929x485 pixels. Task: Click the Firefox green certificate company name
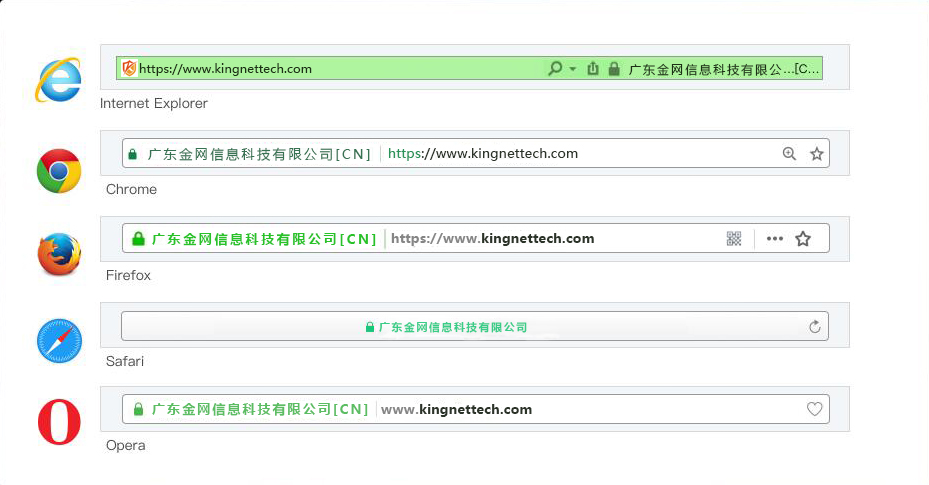264,239
